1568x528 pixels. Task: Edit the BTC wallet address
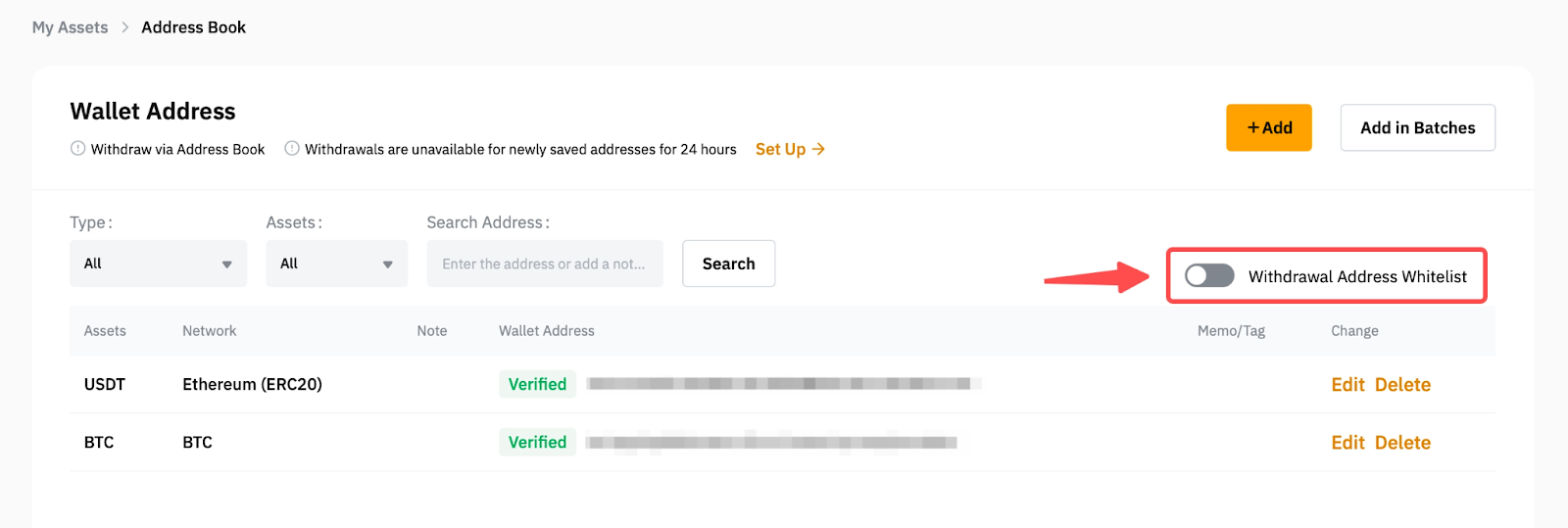point(1347,443)
